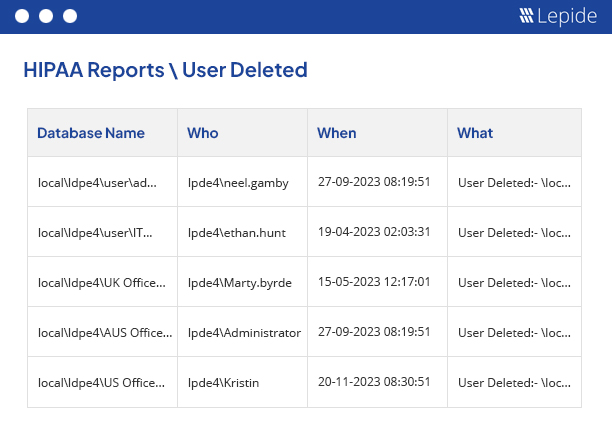Click the third window control dot
This screenshot has height=430, width=612.
pos(70,16)
